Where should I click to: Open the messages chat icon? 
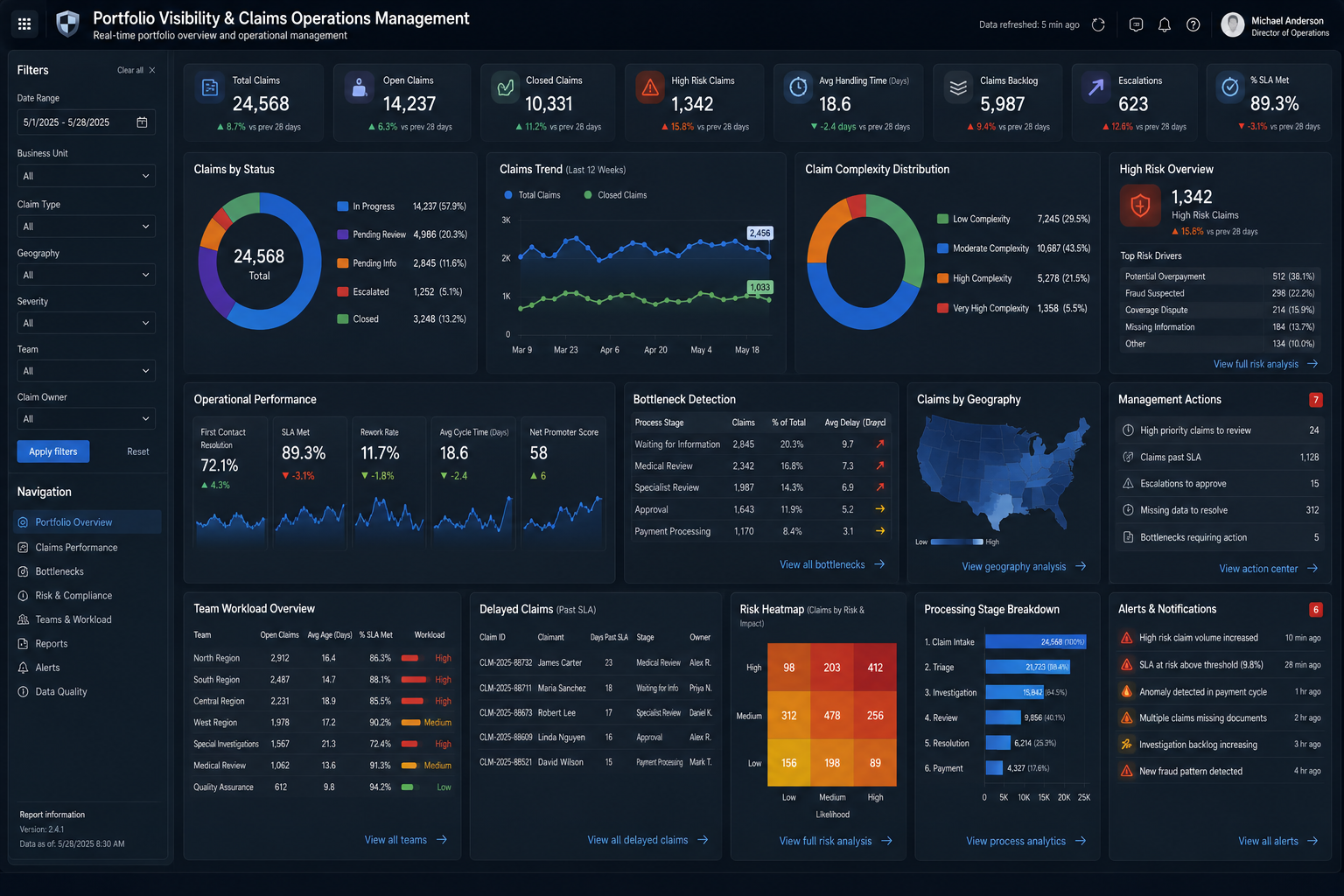pos(1136,24)
